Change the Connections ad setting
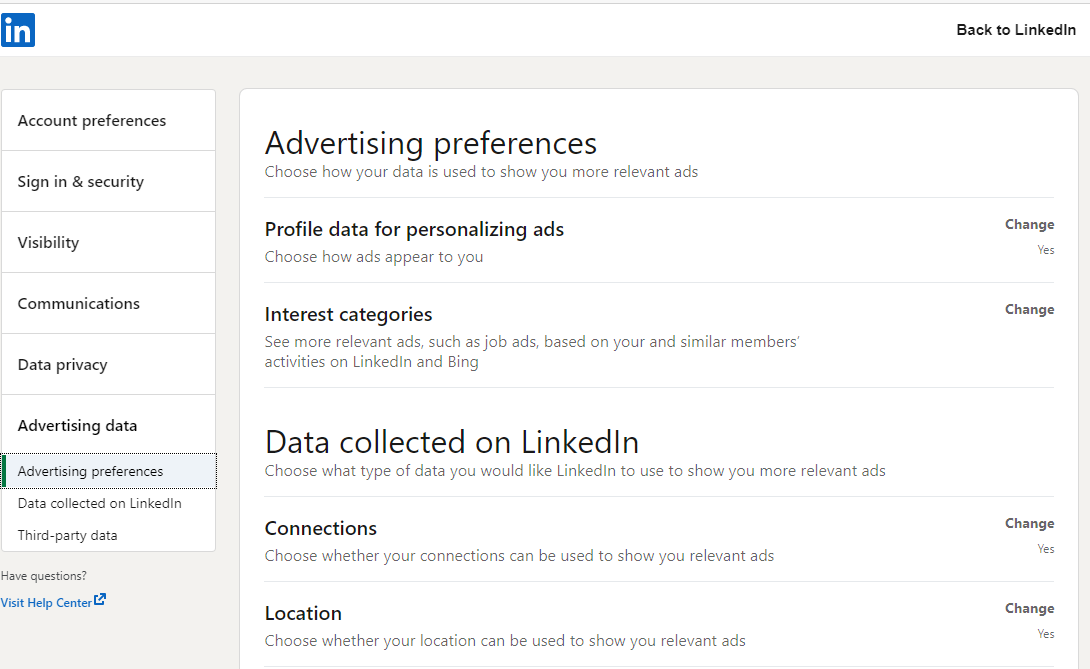Image resolution: width=1090 pixels, height=669 pixels. point(1029,523)
